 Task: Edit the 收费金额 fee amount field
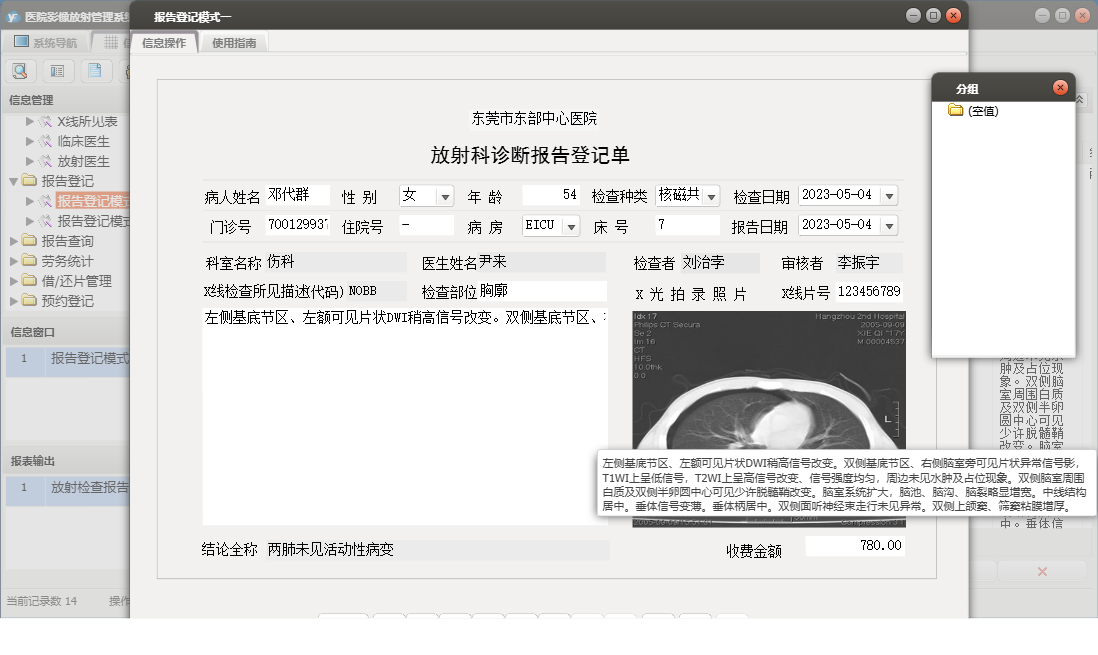tap(855, 545)
